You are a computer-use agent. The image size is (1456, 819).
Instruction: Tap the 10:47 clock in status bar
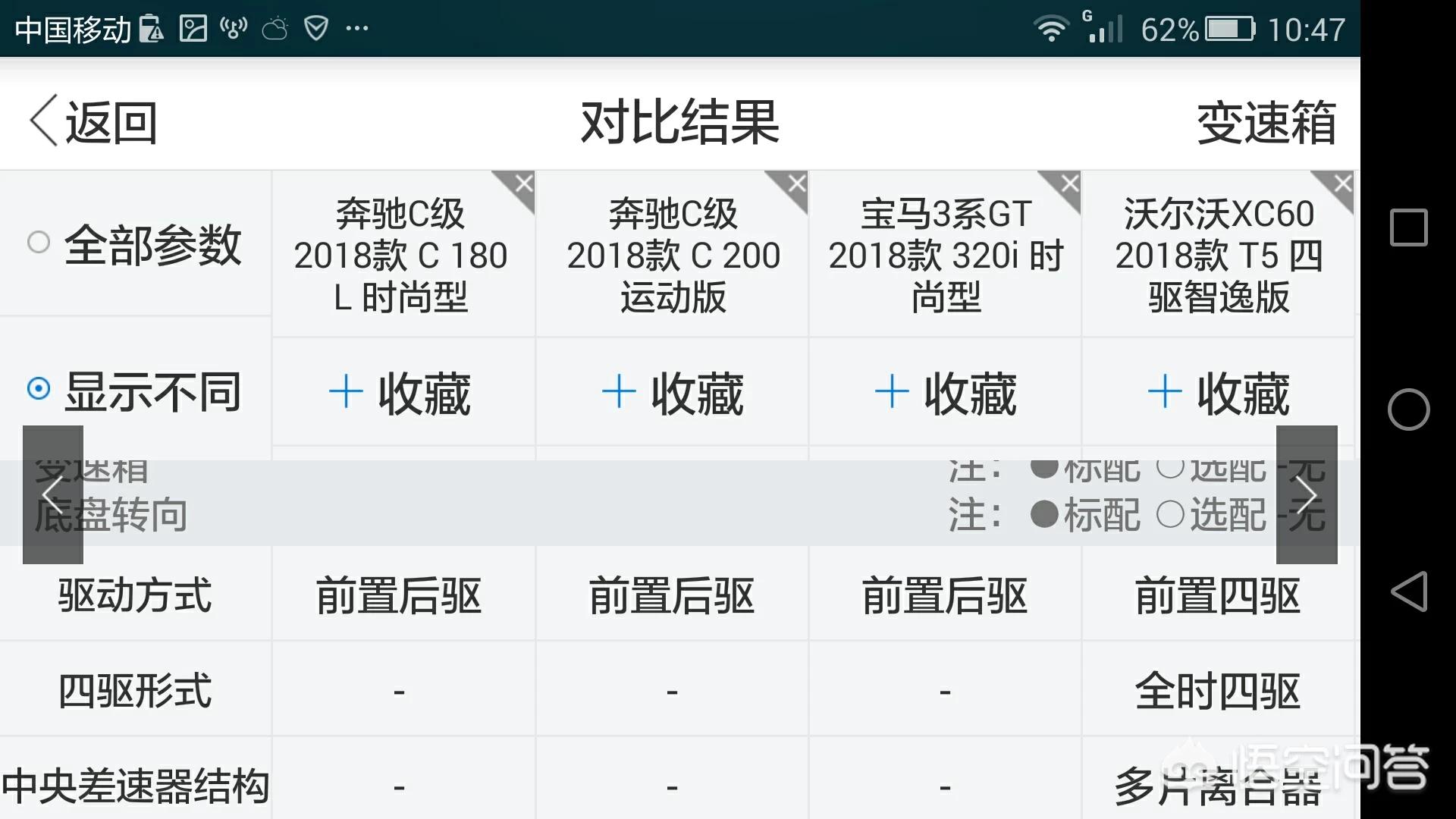pyautogui.click(x=1307, y=30)
